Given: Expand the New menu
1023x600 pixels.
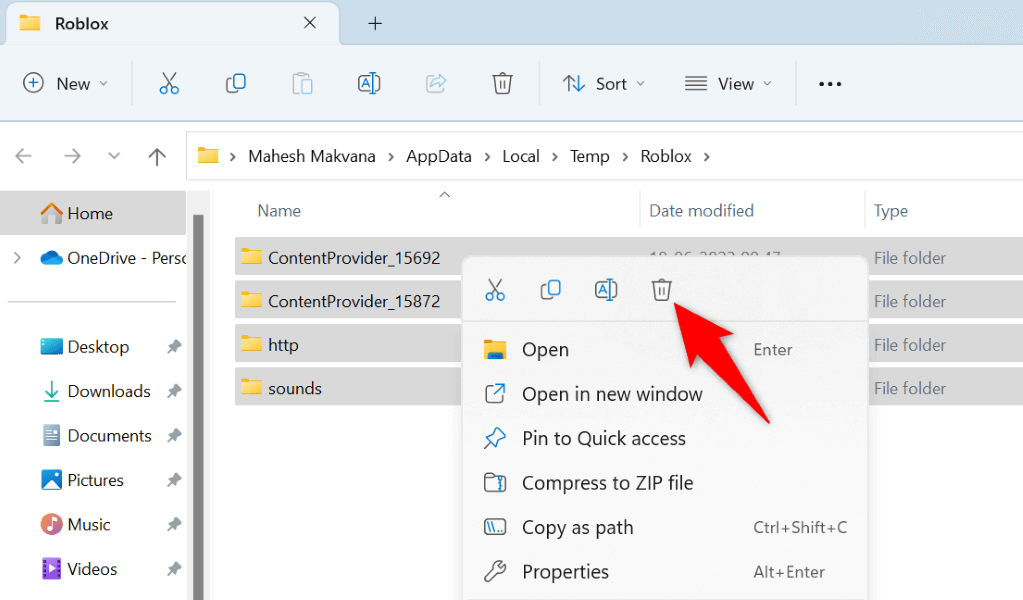Looking at the screenshot, I should point(66,83).
